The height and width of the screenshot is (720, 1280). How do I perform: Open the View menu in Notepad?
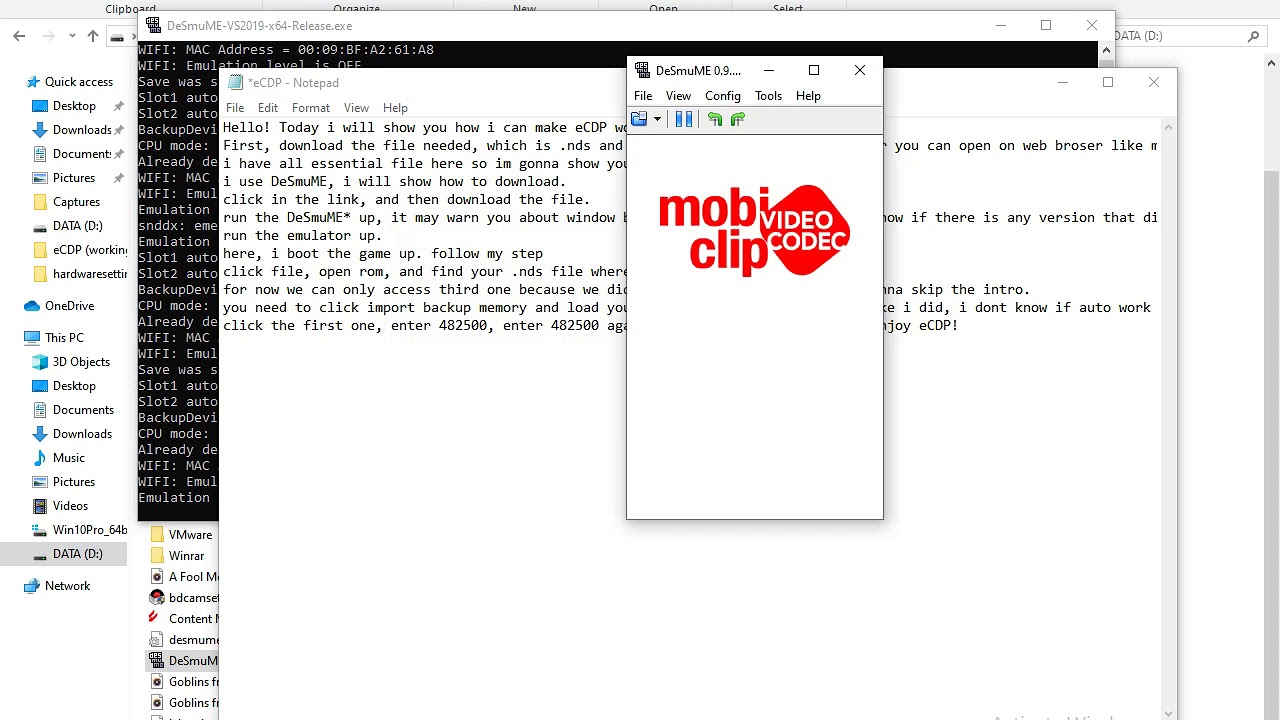(356, 108)
